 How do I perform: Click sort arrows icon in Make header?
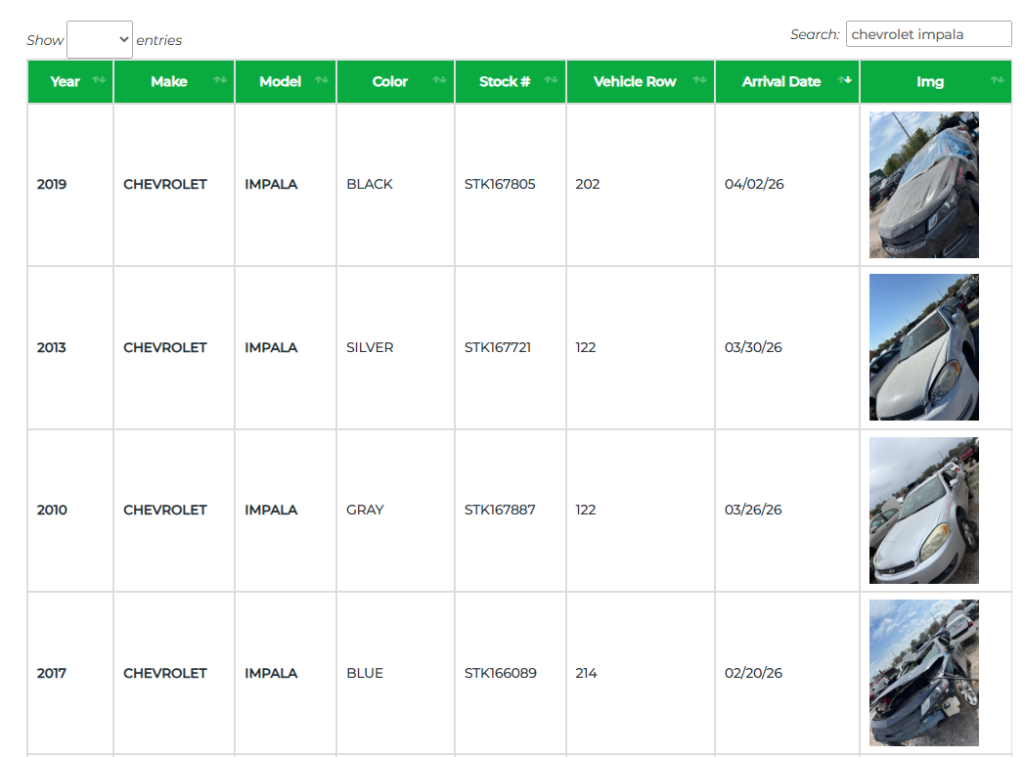220,80
